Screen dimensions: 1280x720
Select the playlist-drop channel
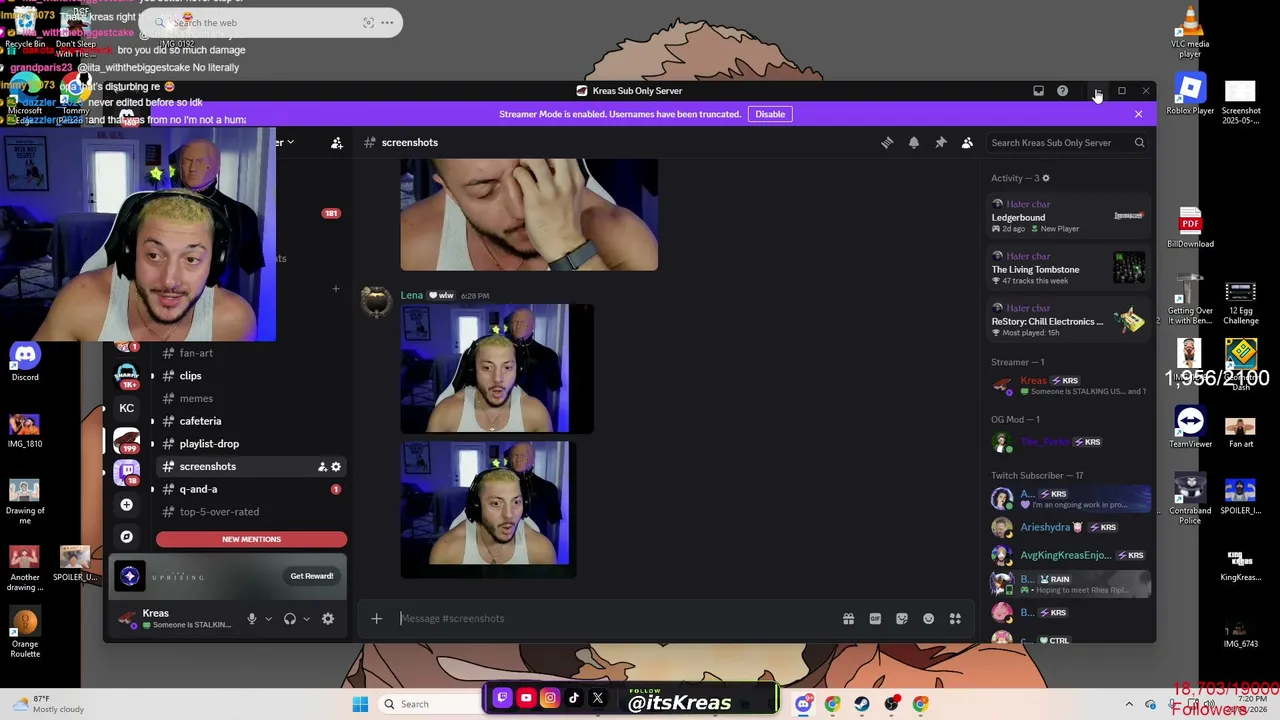pos(209,444)
